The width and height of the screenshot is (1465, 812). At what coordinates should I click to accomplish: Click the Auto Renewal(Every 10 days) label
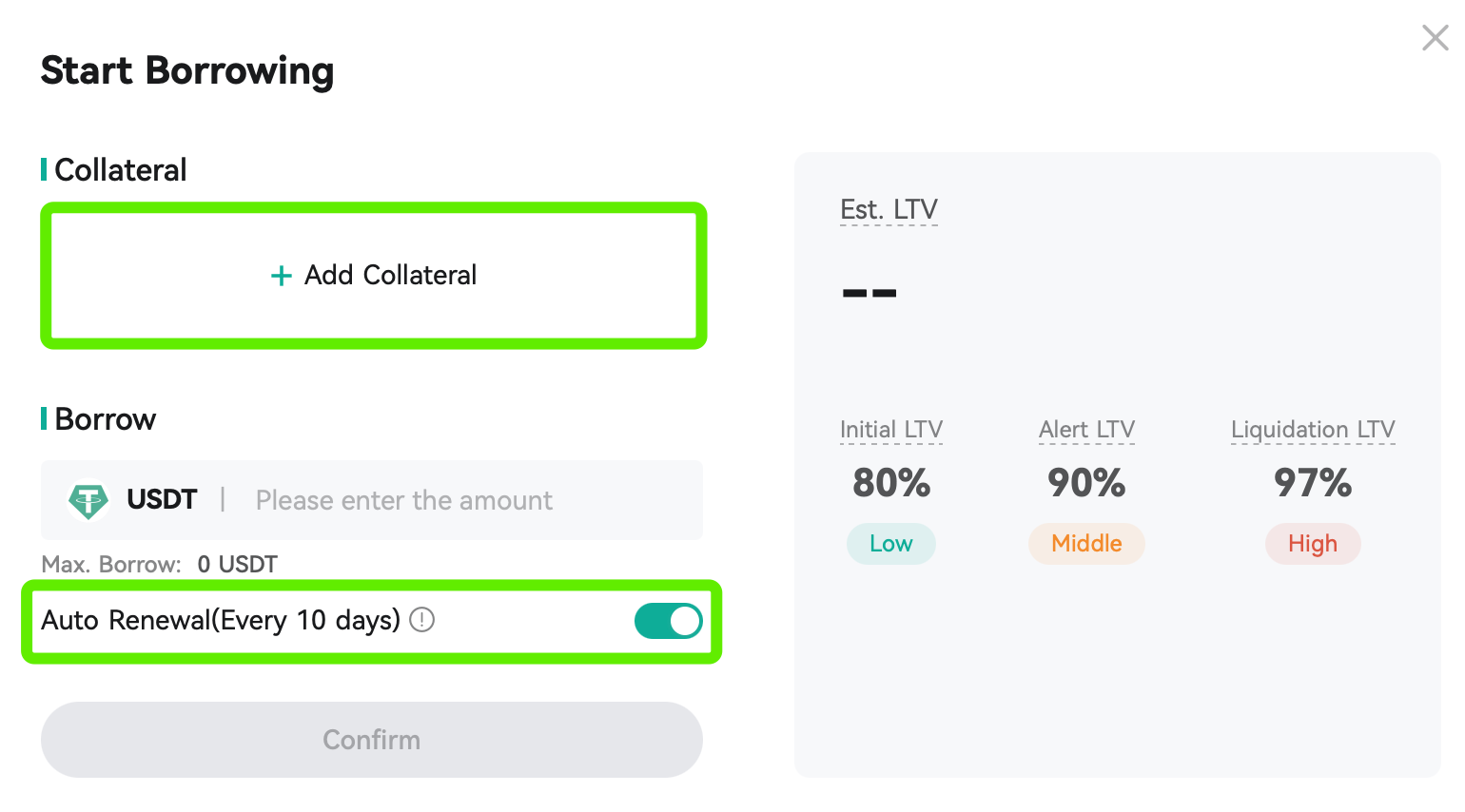[221, 620]
